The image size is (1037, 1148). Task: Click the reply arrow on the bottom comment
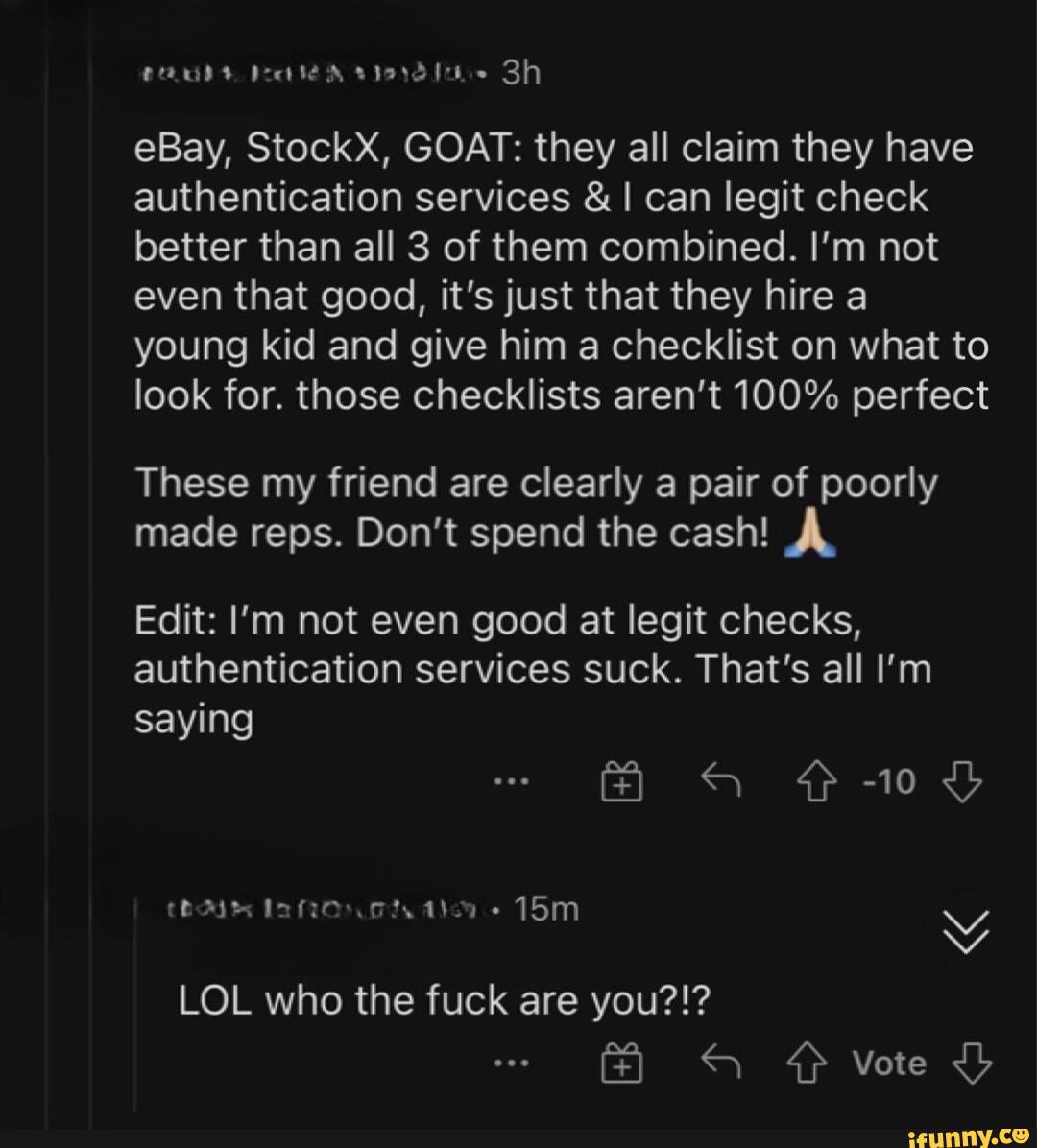click(x=721, y=1063)
